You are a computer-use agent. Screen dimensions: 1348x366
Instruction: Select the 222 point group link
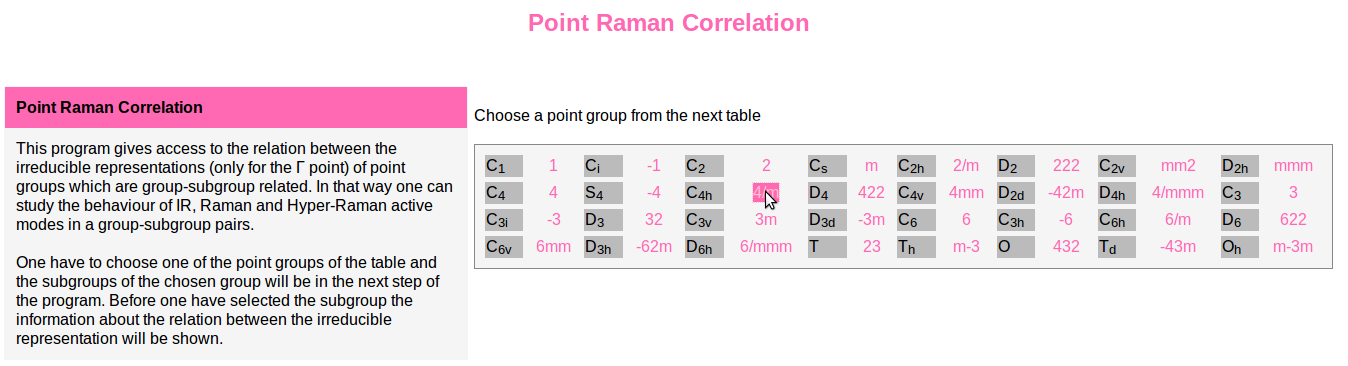[x=1066, y=165]
